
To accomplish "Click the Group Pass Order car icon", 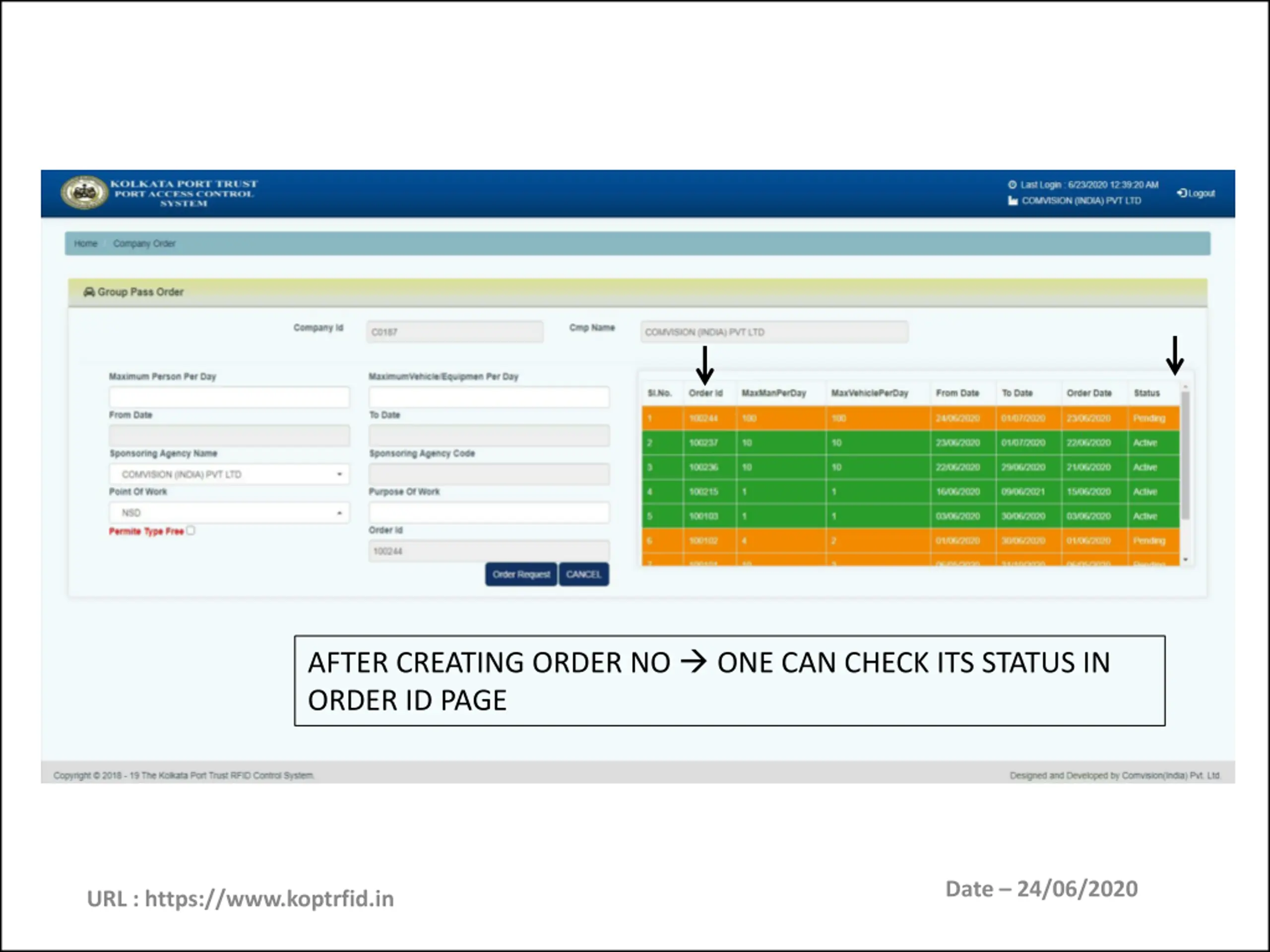I will (x=89, y=292).
